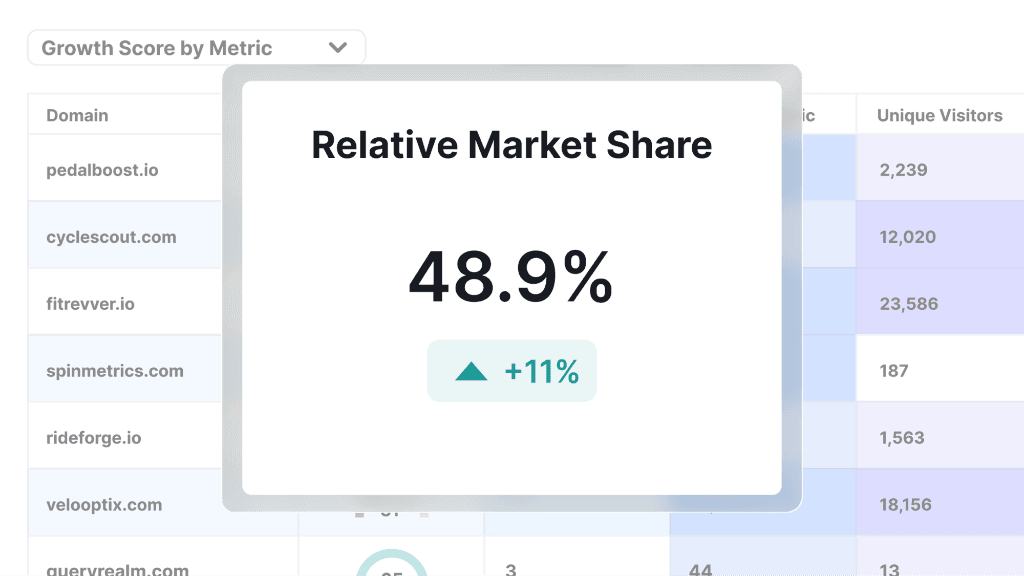This screenshot has width=1024, height=576.
Task: Click the dropdown chevron arrow icon
Action: click(x=338, y=48)
